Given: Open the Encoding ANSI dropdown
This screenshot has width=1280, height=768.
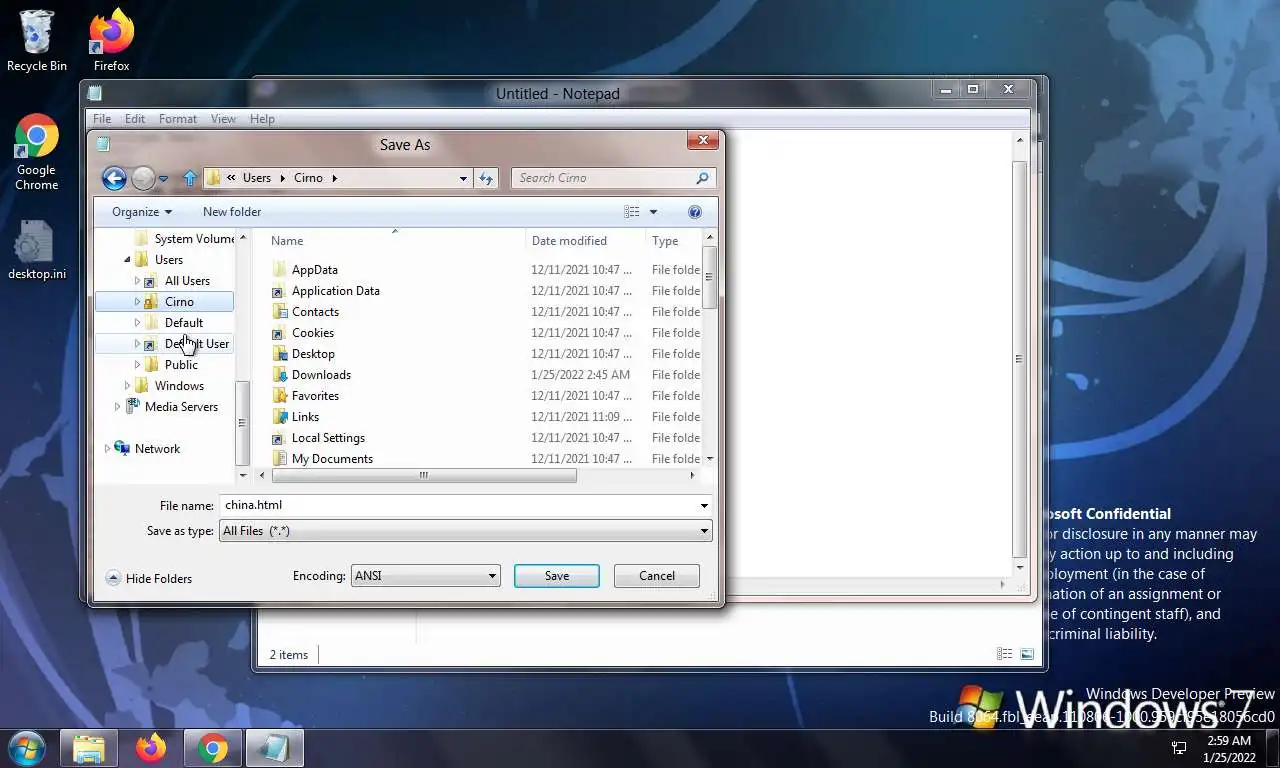Looking at the screenshot, I should coord(426,576).
